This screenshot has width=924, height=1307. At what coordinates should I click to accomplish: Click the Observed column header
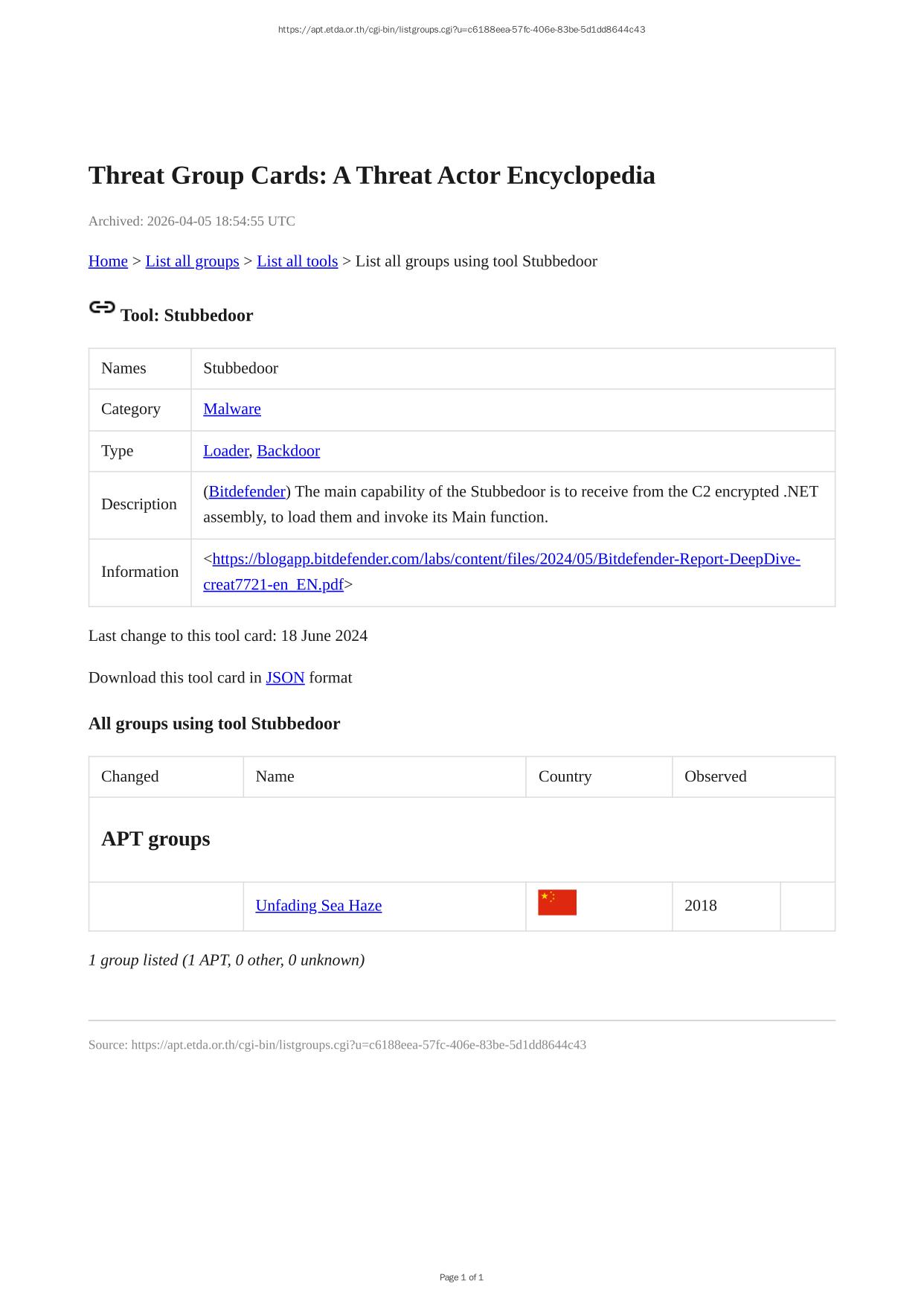(x=715, y=777)
